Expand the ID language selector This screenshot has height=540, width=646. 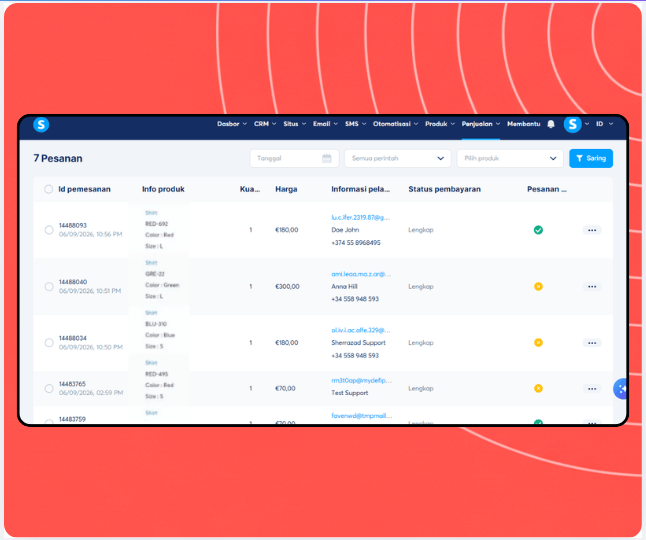point(604,124)
